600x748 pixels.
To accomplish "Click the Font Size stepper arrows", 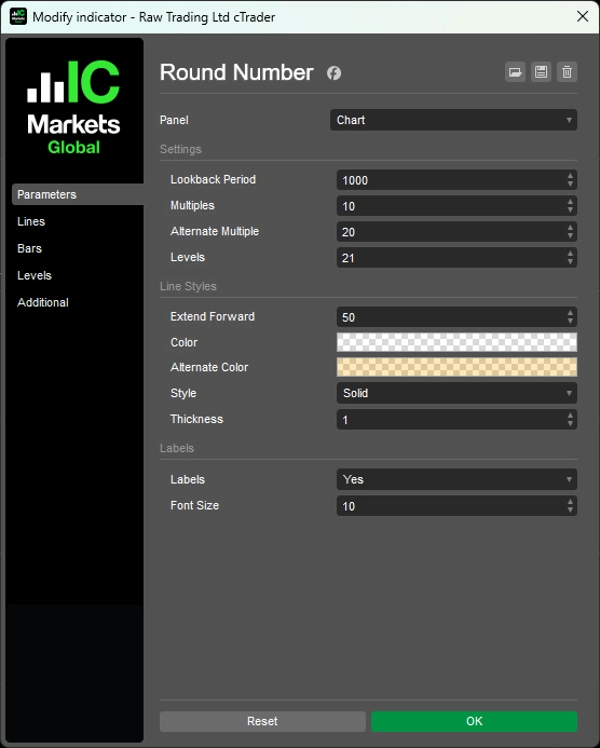I will pyautogui.click(x=570, y=506).
